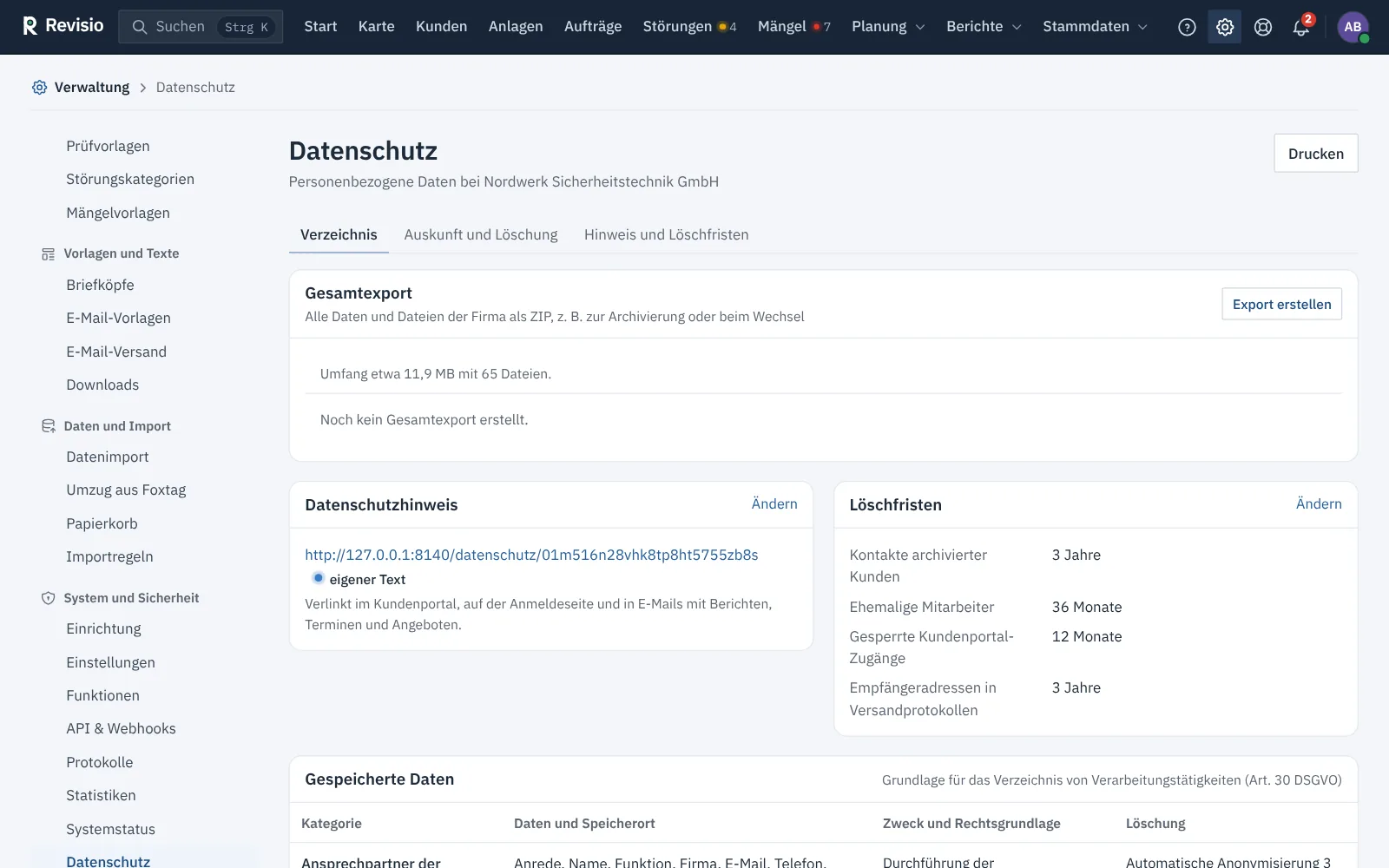Select the Verzeichnis tab

[339, 234]
